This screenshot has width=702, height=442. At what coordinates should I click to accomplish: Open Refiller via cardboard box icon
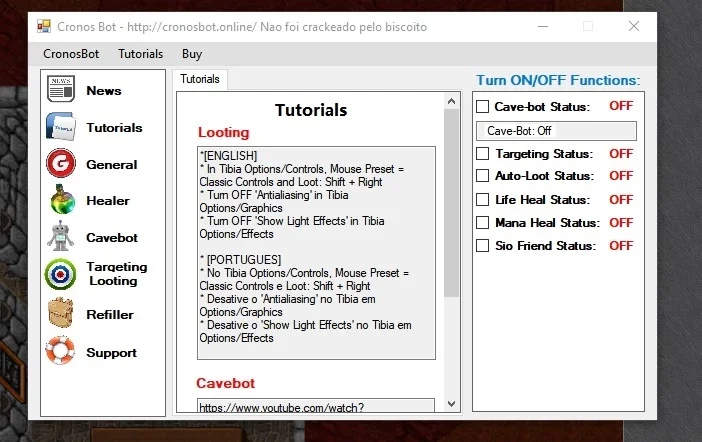click(60, 313)
